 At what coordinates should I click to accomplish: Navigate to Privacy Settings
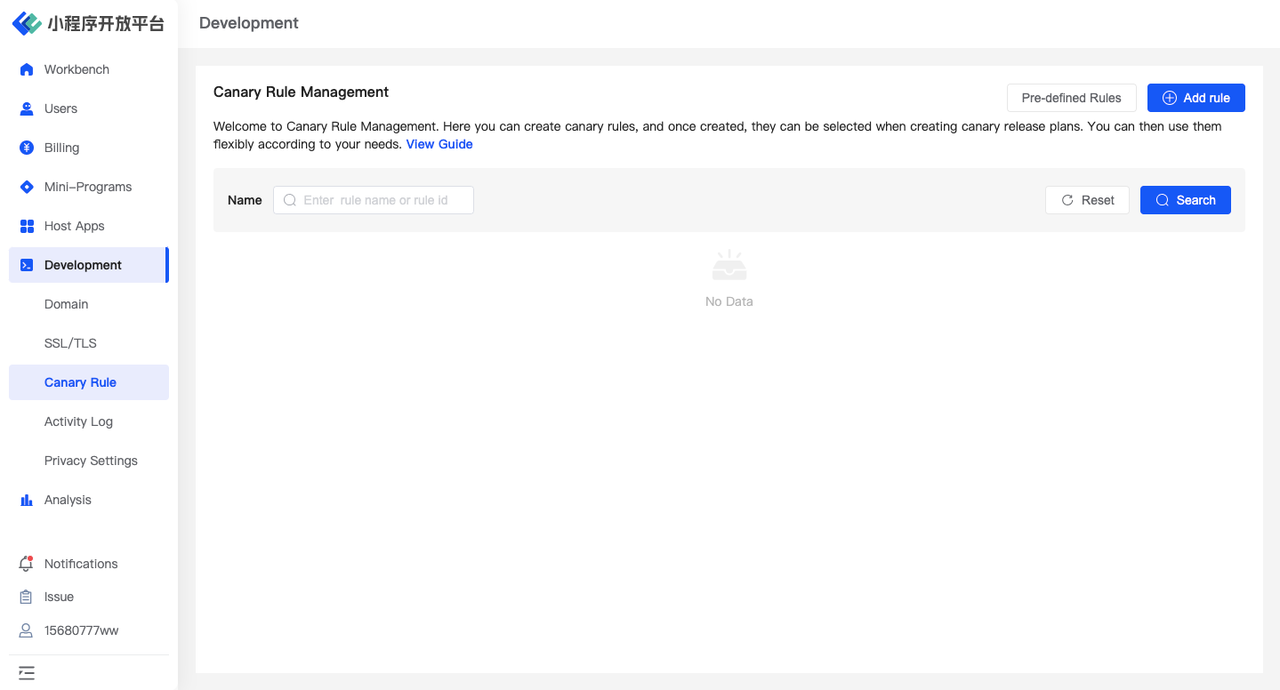coord(91,461)
